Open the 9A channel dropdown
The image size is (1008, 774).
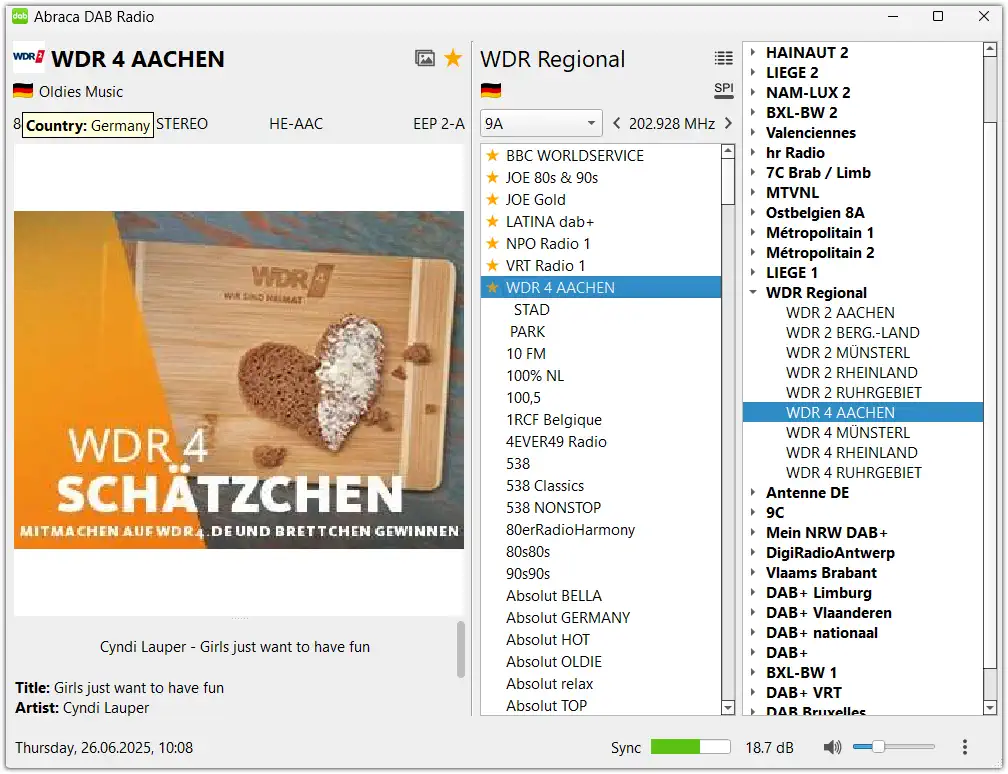click(541, 123)
